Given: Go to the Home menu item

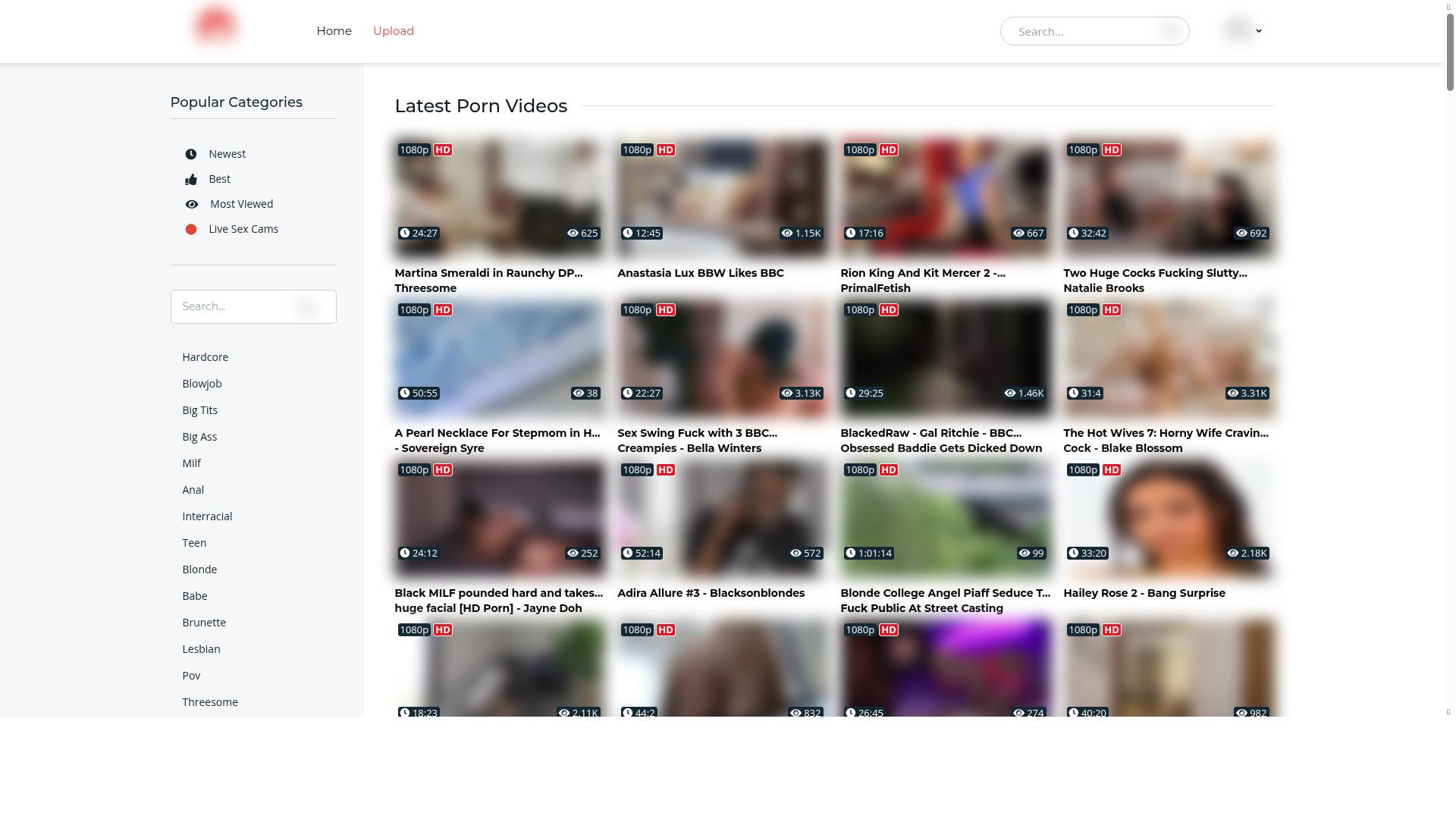Looking at the screenshot, I should [334, 31].
